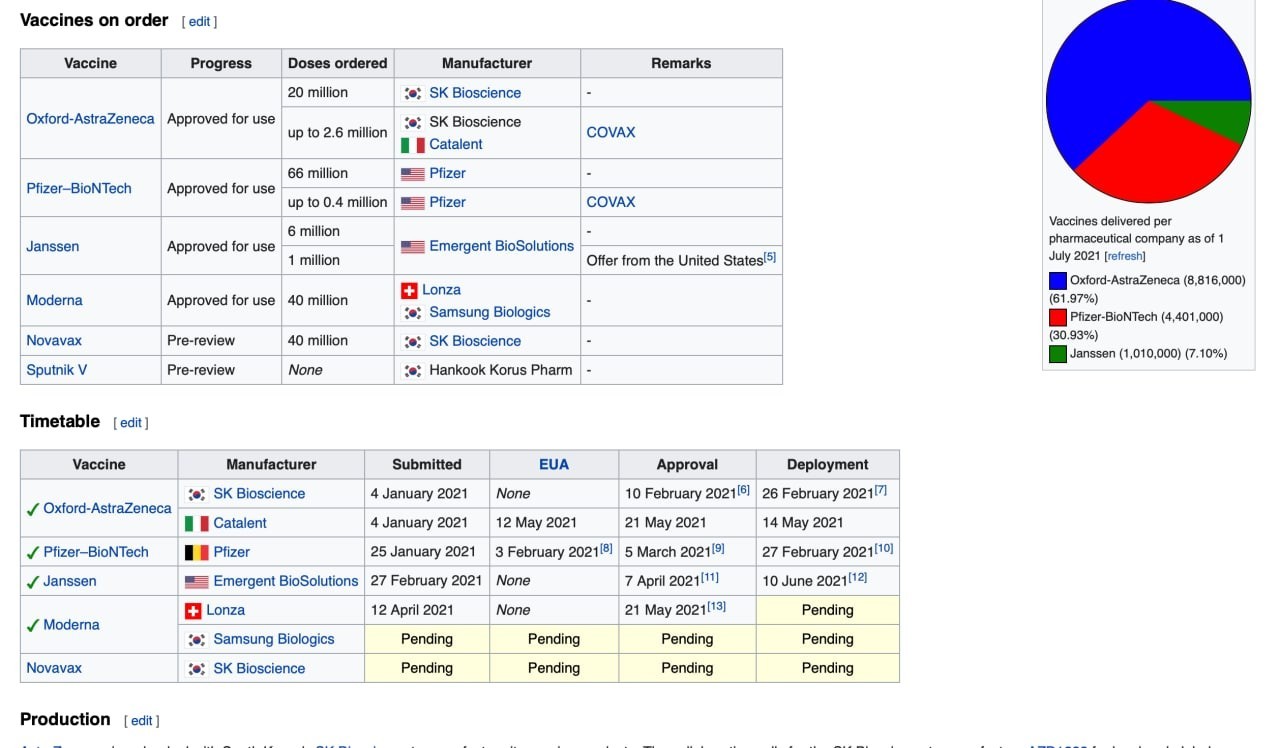Edit the Timetable section
1280x748 pixels.
131,423
